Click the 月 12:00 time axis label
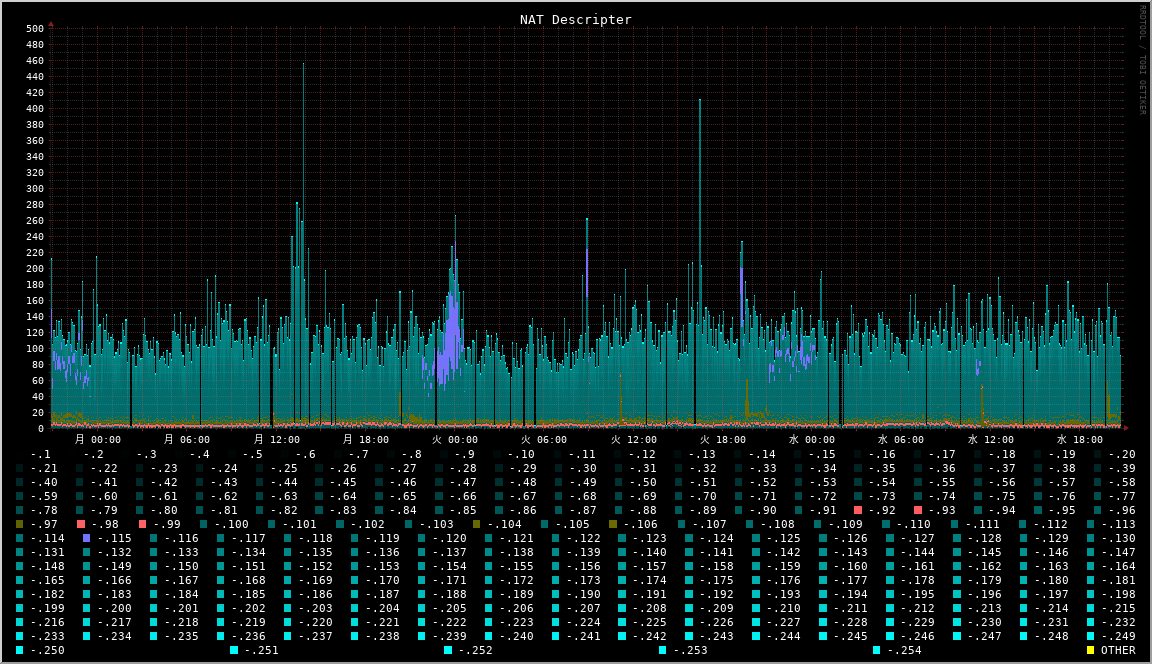This screenshot has width=1152, height=664. click(x=276, y=440)
